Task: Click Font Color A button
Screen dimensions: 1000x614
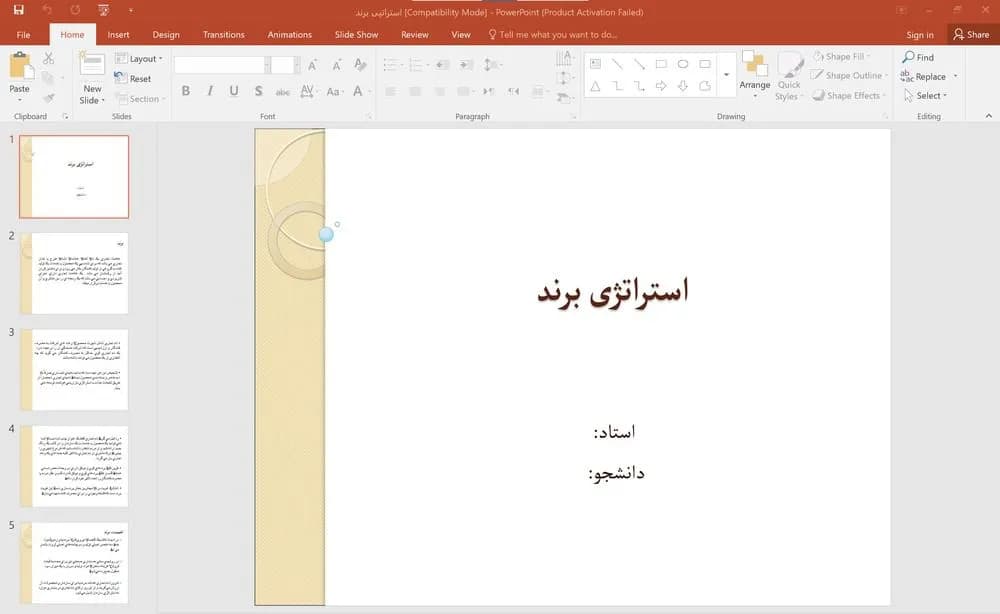Action: pyautogui.click(x=358, y=91)
